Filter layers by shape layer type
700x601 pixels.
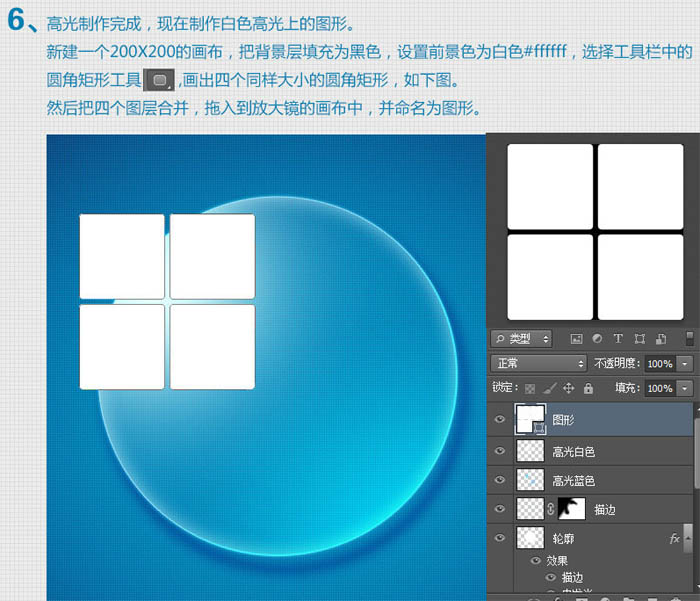(x=639, y=339)
